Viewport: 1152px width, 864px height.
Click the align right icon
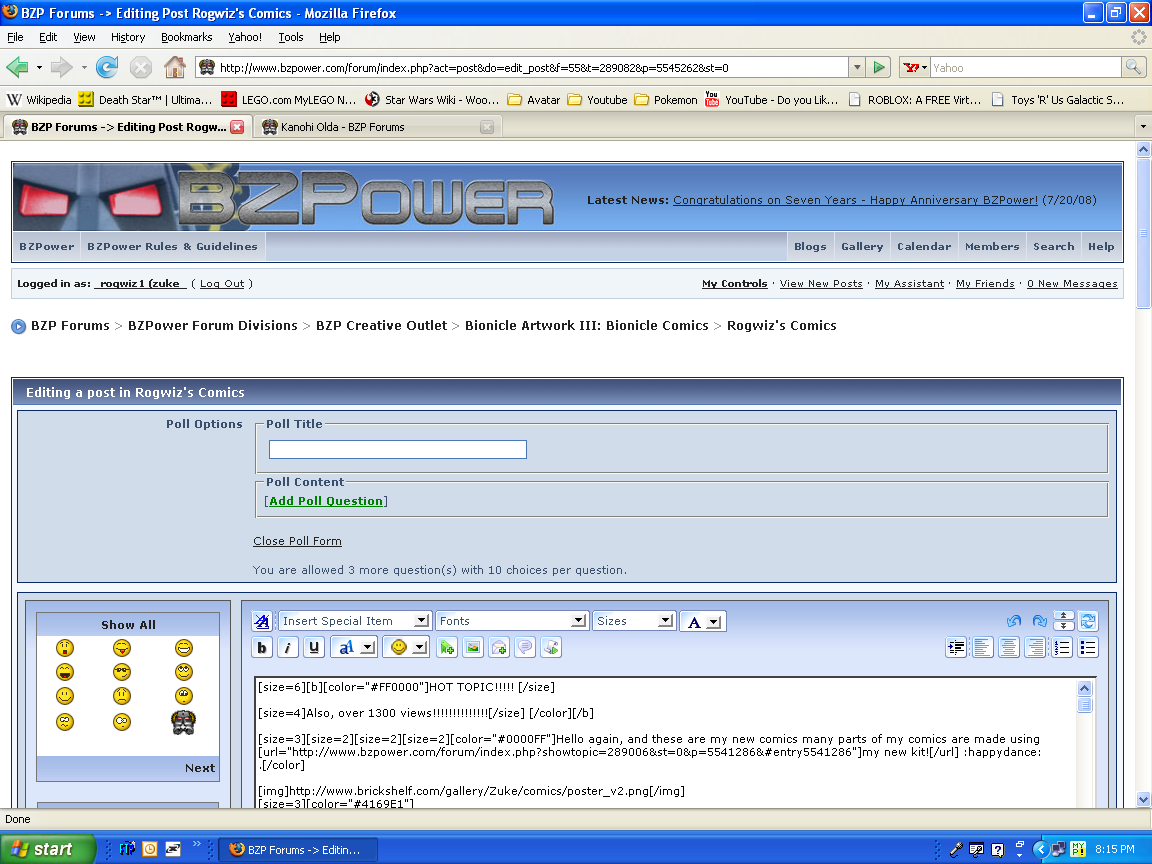1035,647
